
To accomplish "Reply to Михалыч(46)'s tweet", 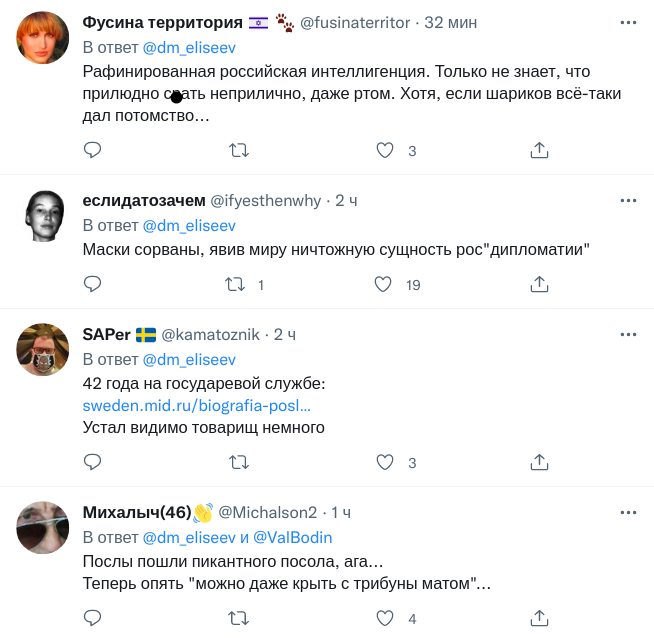I will pos(92,618).
